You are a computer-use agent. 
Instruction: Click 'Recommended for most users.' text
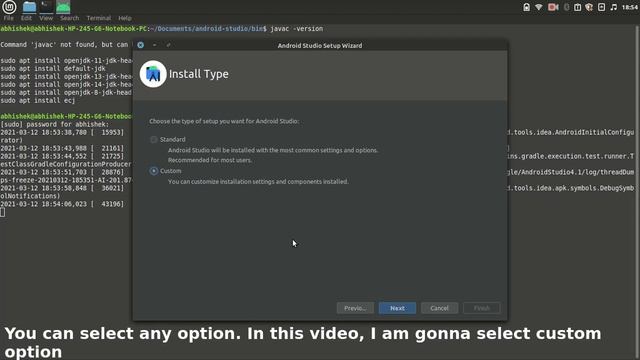tap(210, 160)
